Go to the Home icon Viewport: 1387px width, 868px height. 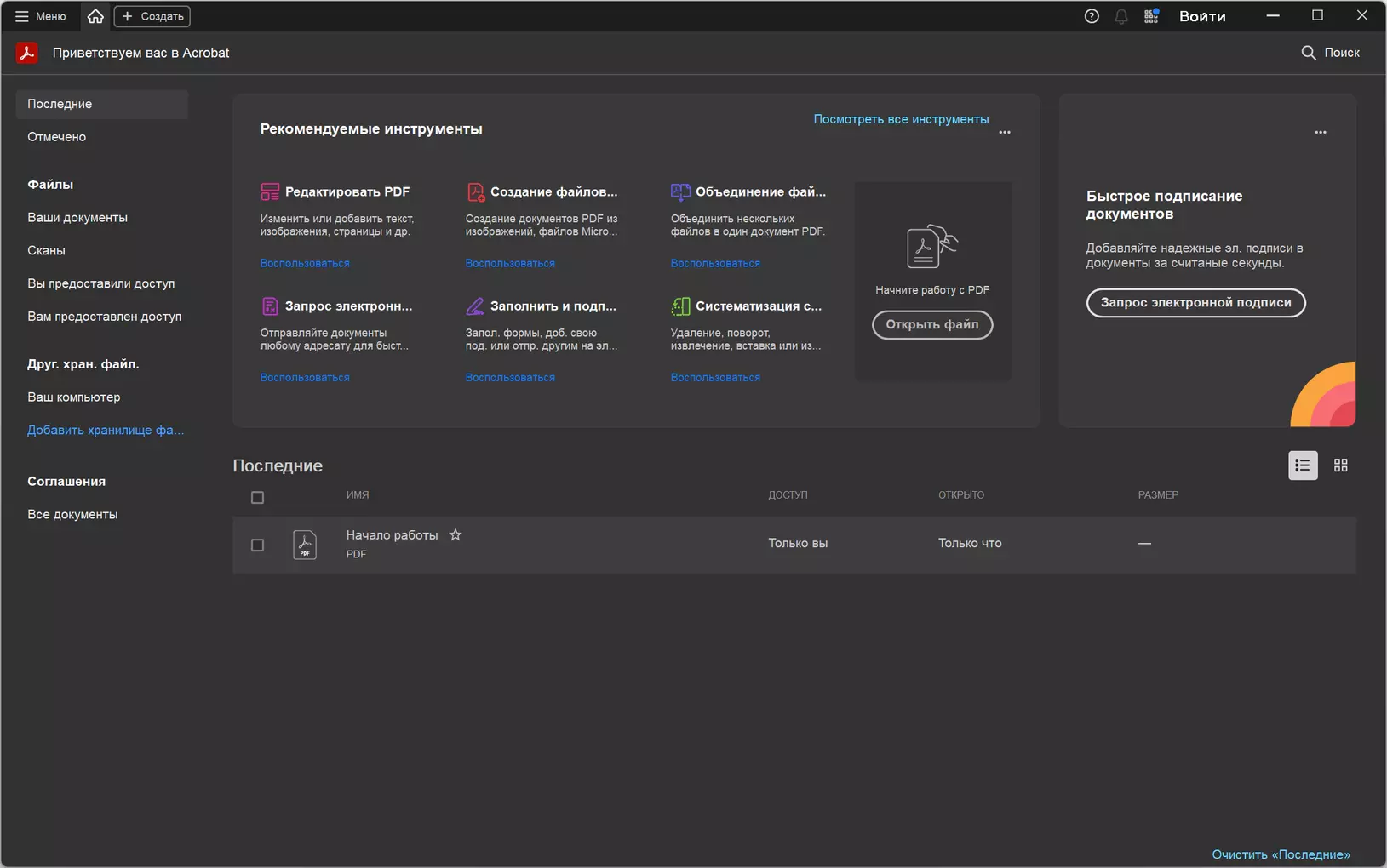coord(95,16)
